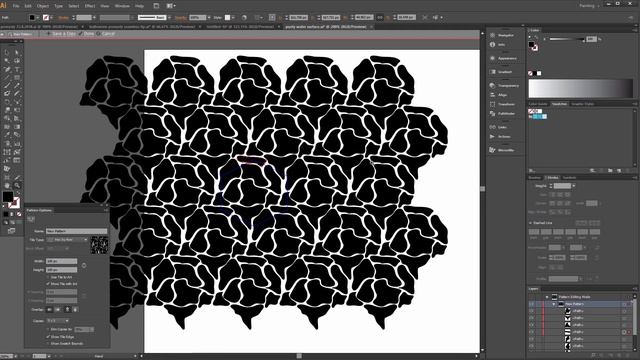Click the exit pattern editing back arrow
The image size is (640, 360).
(3, 34)
